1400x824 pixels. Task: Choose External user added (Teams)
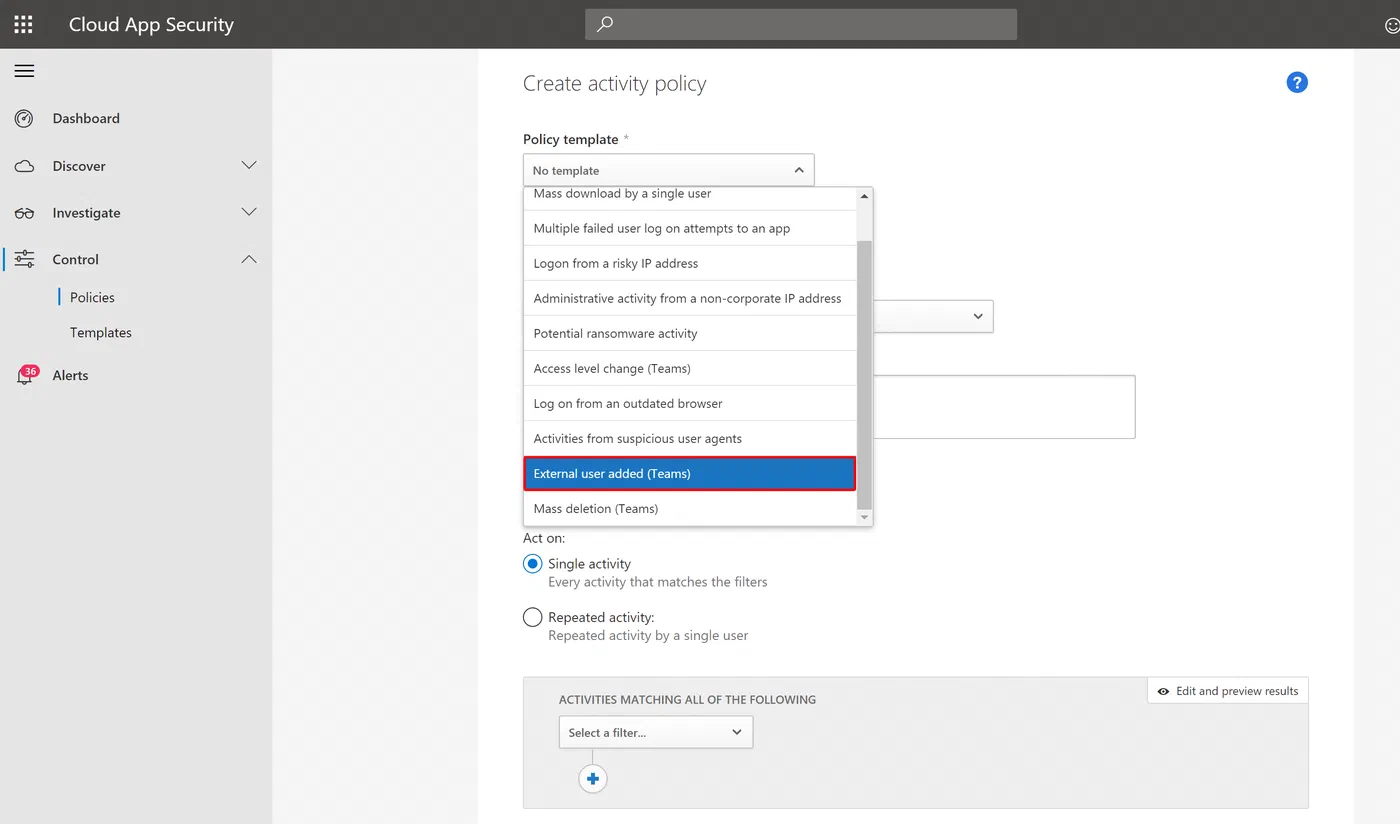(690, 473)
